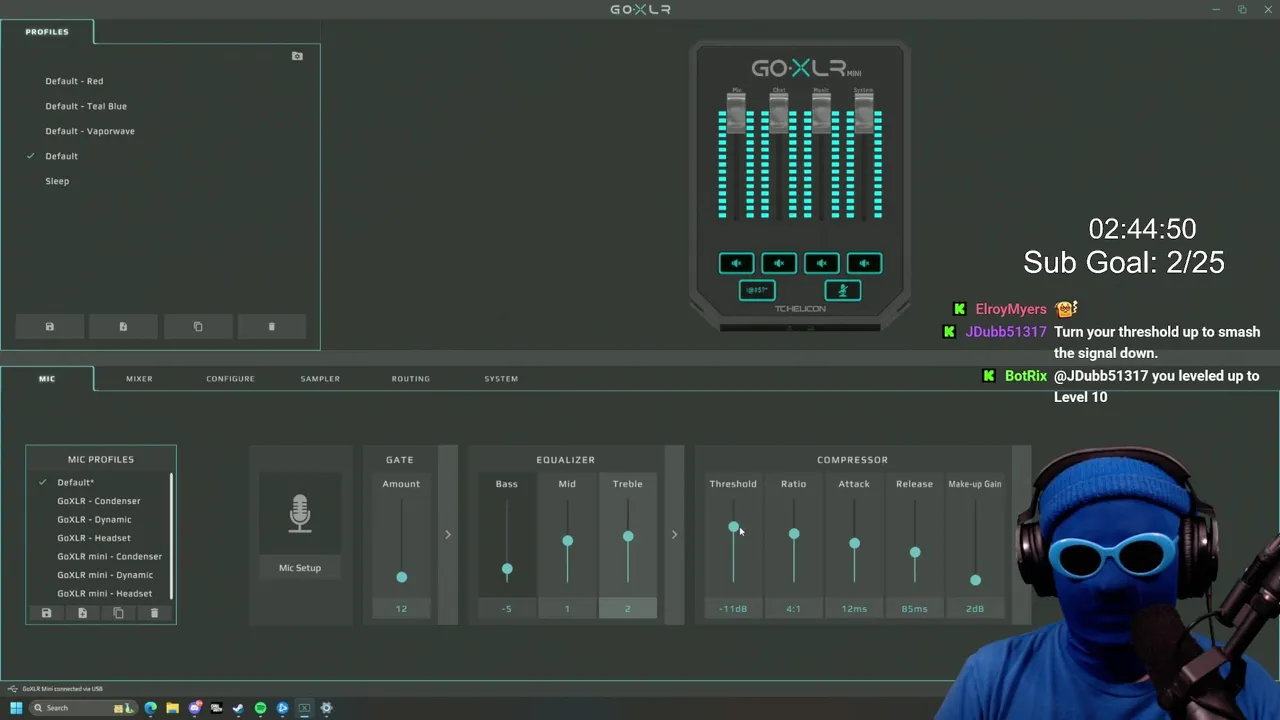Click the Make-up Gain slider handle

[975, 580]
